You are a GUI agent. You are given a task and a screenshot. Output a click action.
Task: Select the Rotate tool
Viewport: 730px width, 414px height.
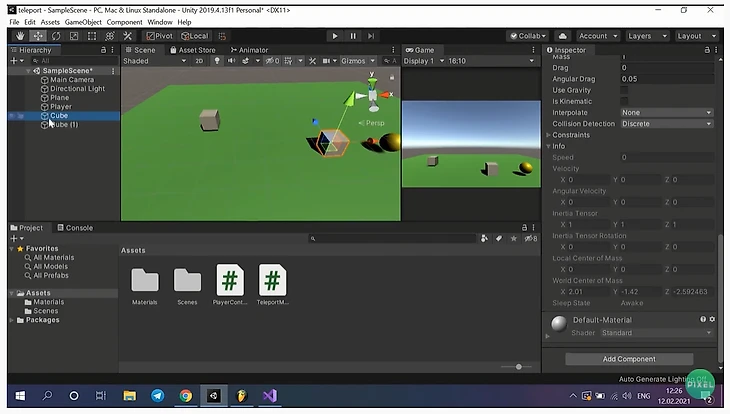56,36
